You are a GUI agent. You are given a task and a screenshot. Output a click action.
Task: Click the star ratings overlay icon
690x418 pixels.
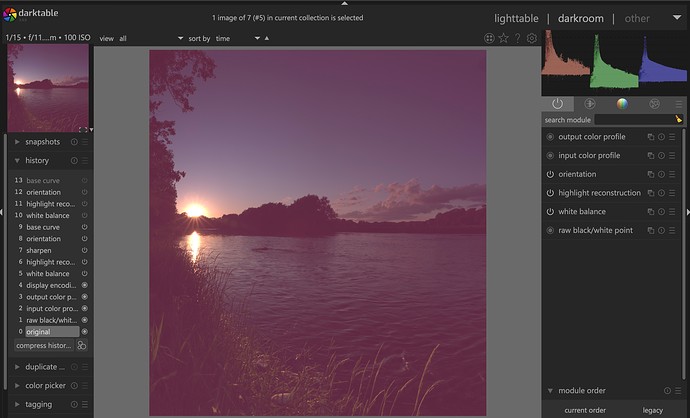point(503,38)
